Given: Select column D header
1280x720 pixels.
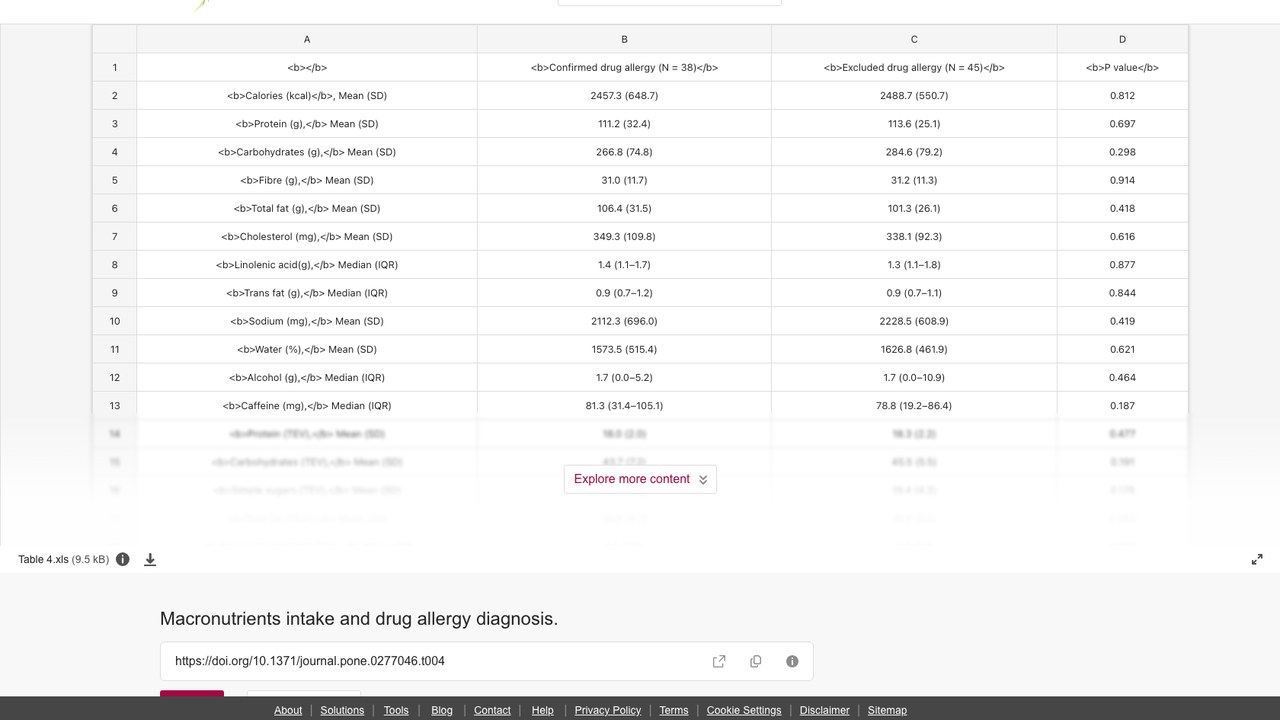Looking at the screenshot, I should coord(1122,39).
